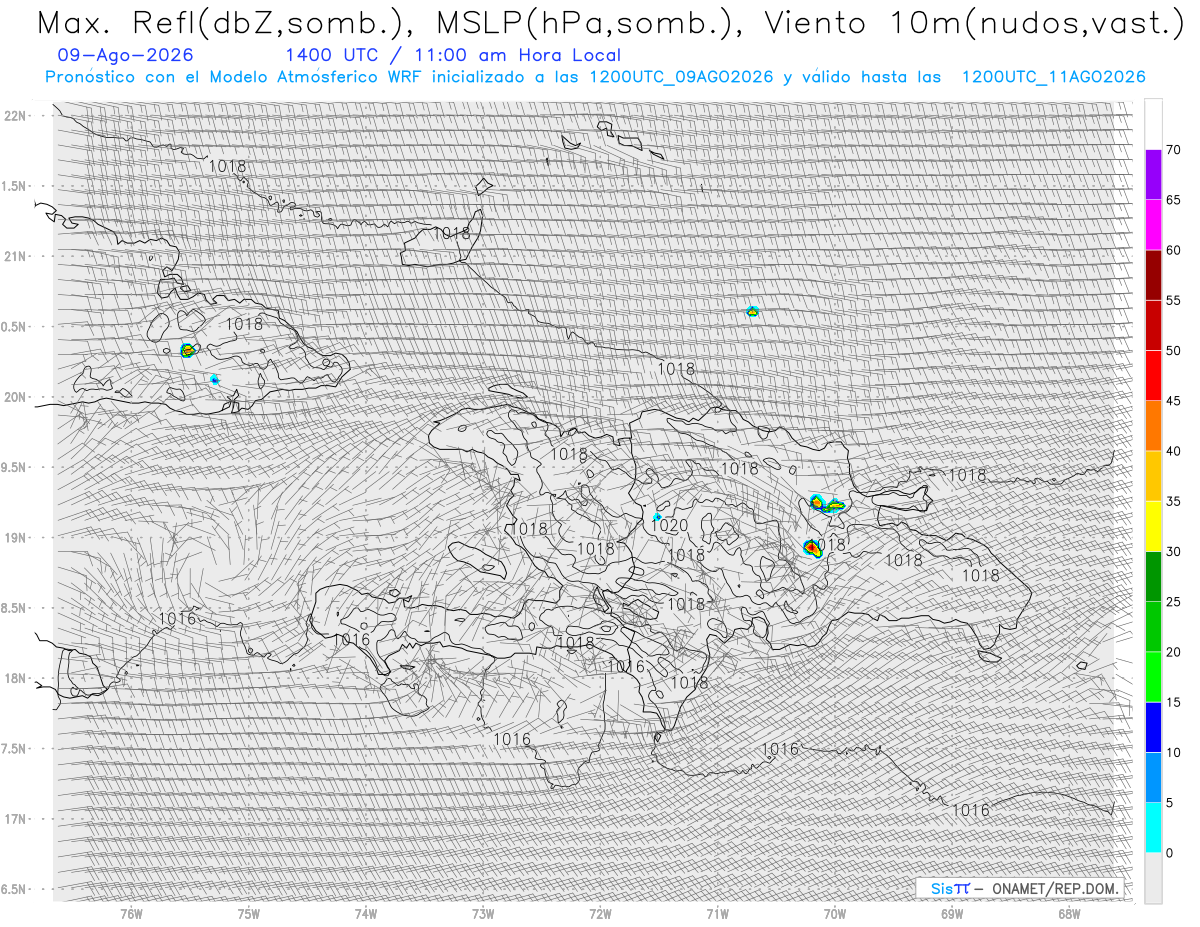Click the "75W" longitude axis label

(249, 914)
